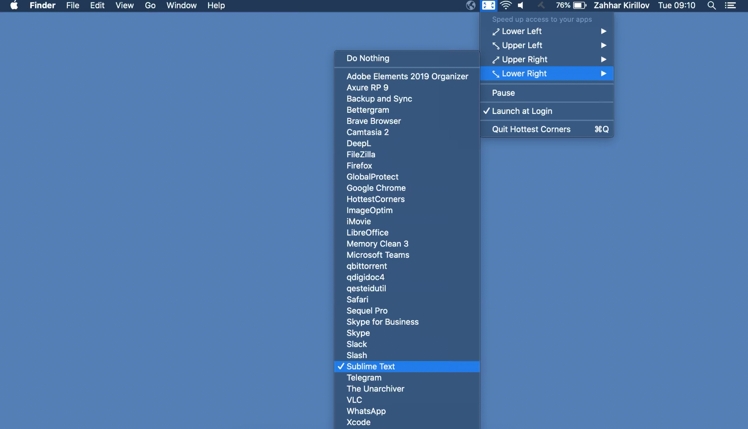The image size is (748, 429).
Task: Open the Wi-Fi status icon
Action: pyautogui.click(x=505, y=6)
